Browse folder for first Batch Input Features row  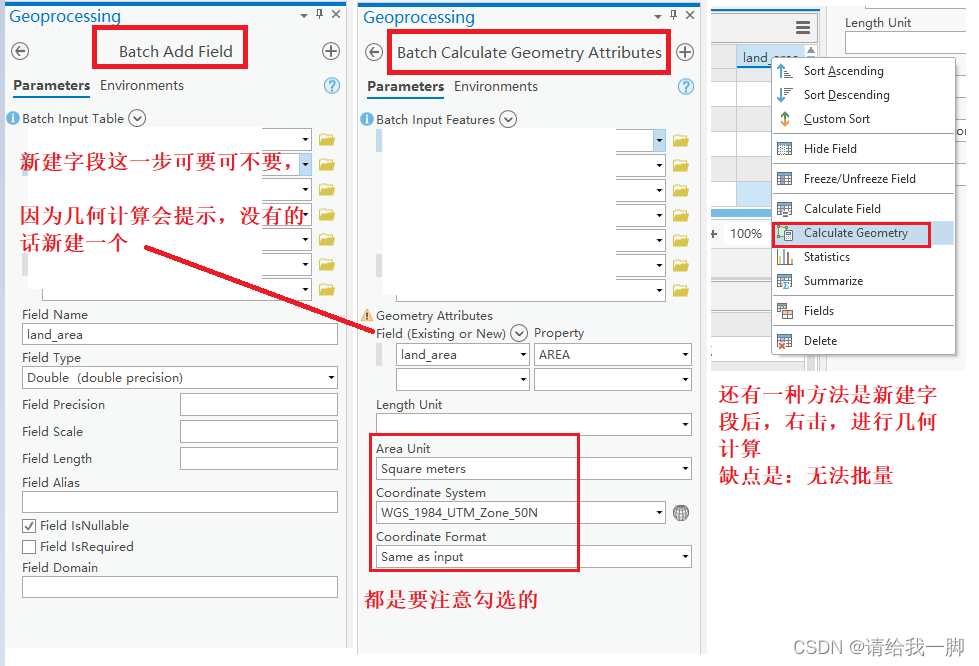(681, 141)
